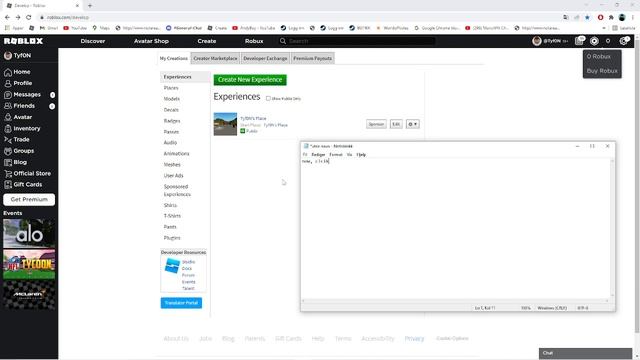Open the alo event banner
Screen dimensions: 640x360
[x=29, y=233]
